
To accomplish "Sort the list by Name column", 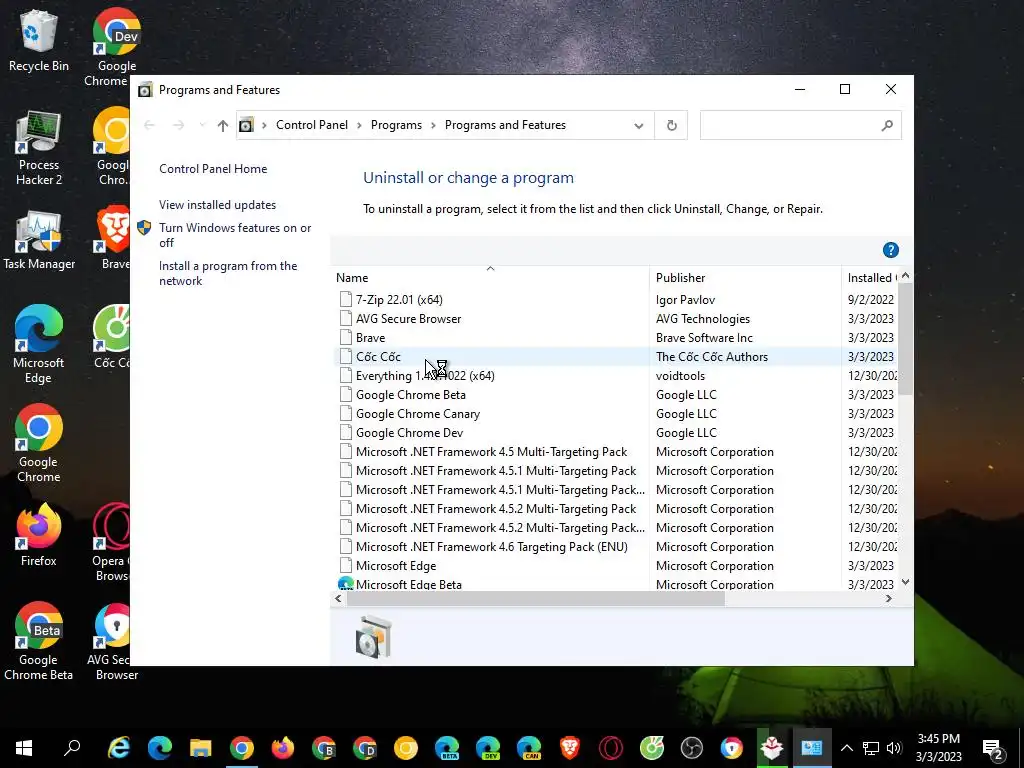I will 490,278.
